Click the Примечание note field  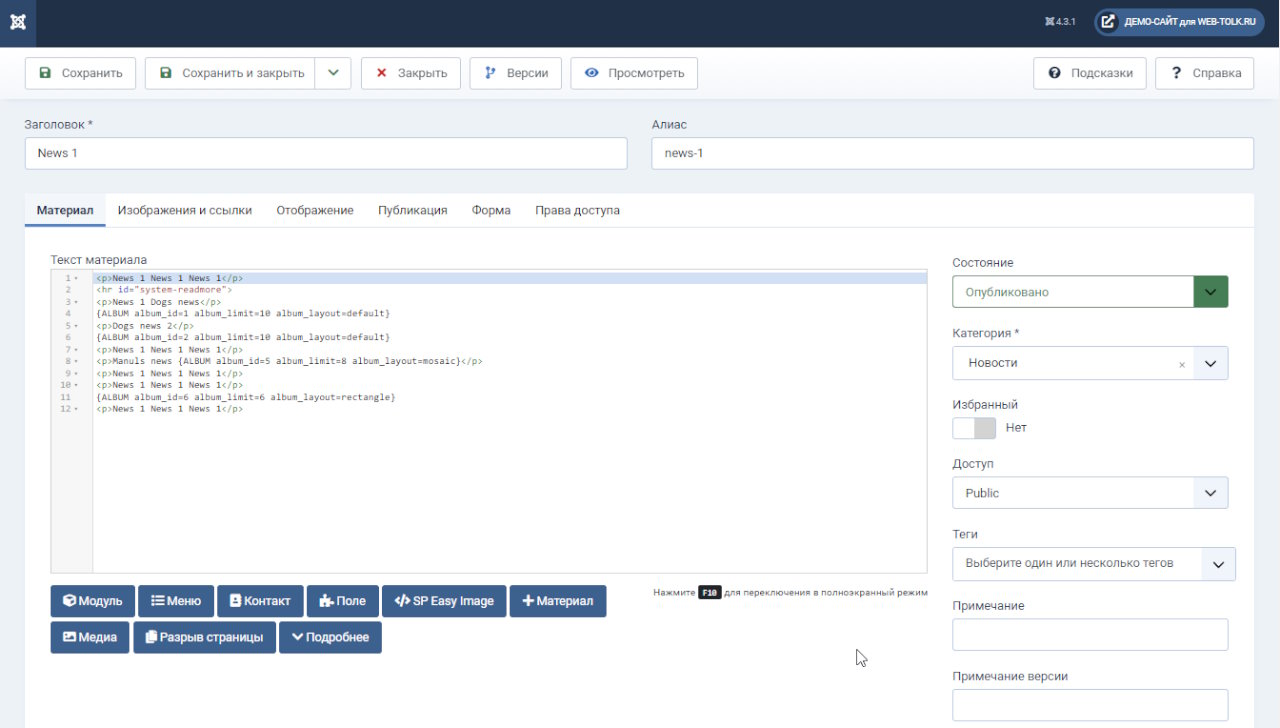click(x=1090, y=635)
